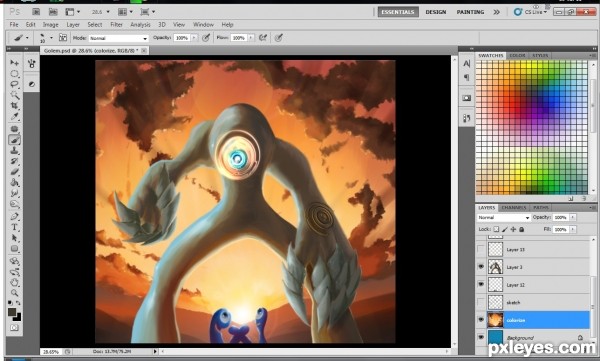Select the Horizontal Type tool
Screen dimensions: 600x361
[x=15, y=227]
